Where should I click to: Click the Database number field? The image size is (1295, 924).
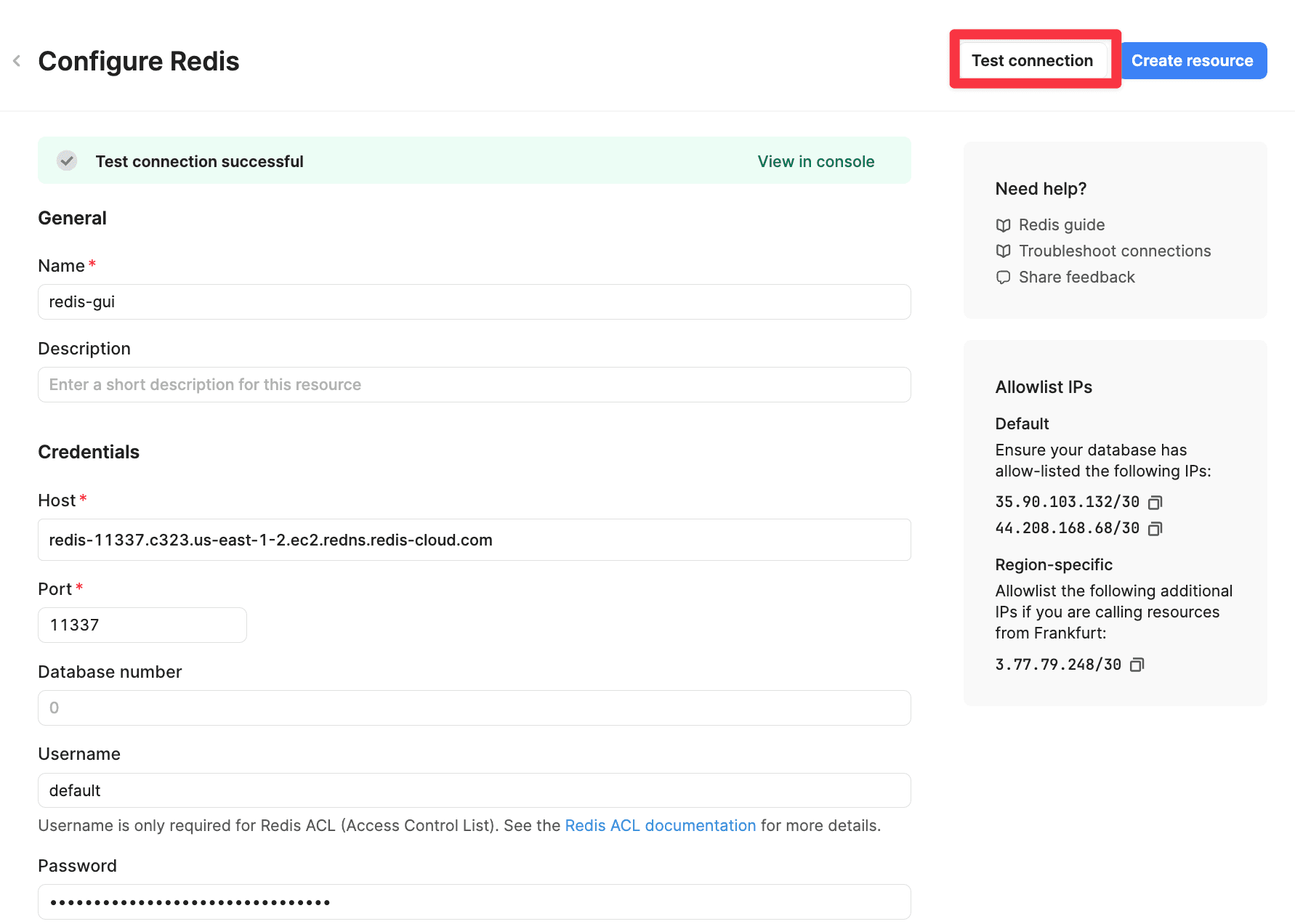tap(474, 708)
